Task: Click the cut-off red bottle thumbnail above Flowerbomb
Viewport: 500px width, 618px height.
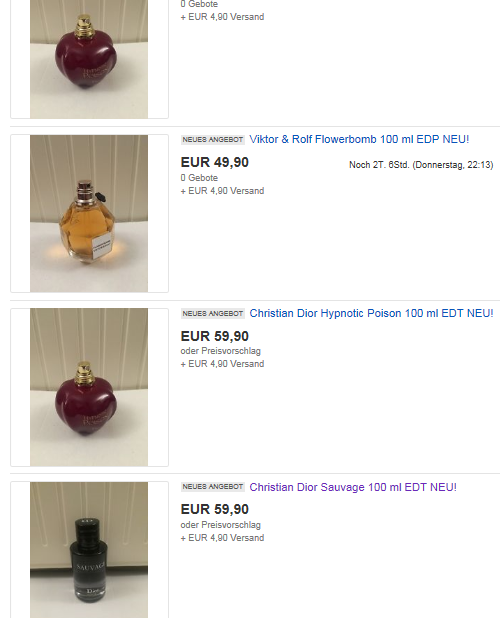Action: 89,59
